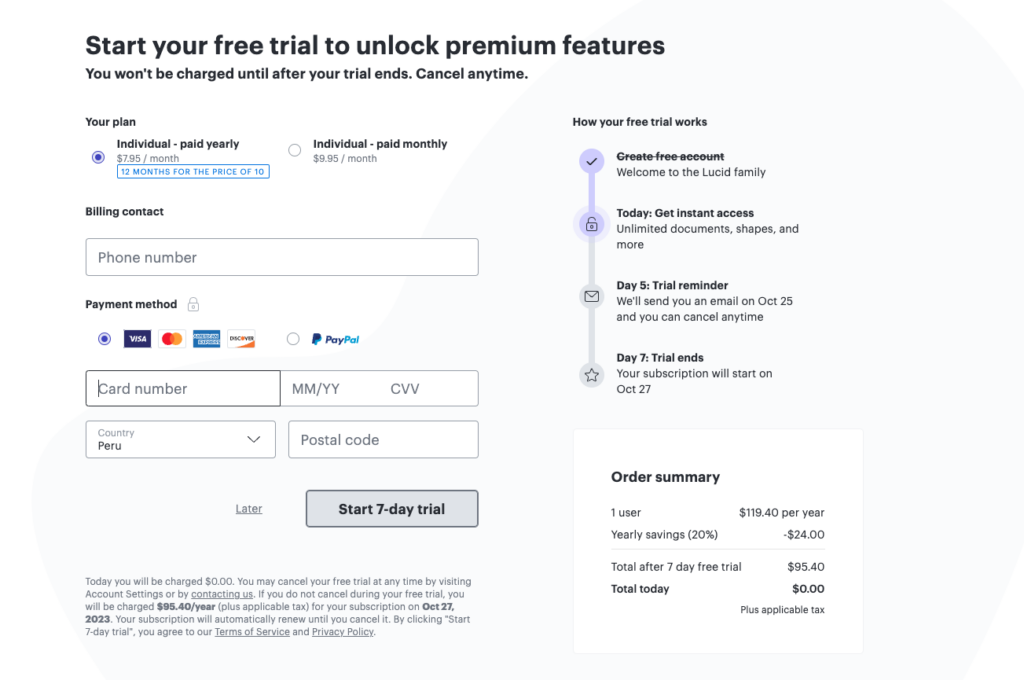Click the American Express icon

205,339
